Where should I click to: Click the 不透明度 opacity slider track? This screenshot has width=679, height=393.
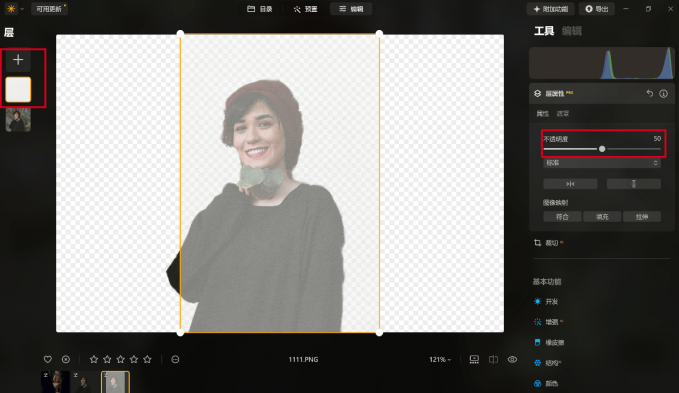[602, 149]
